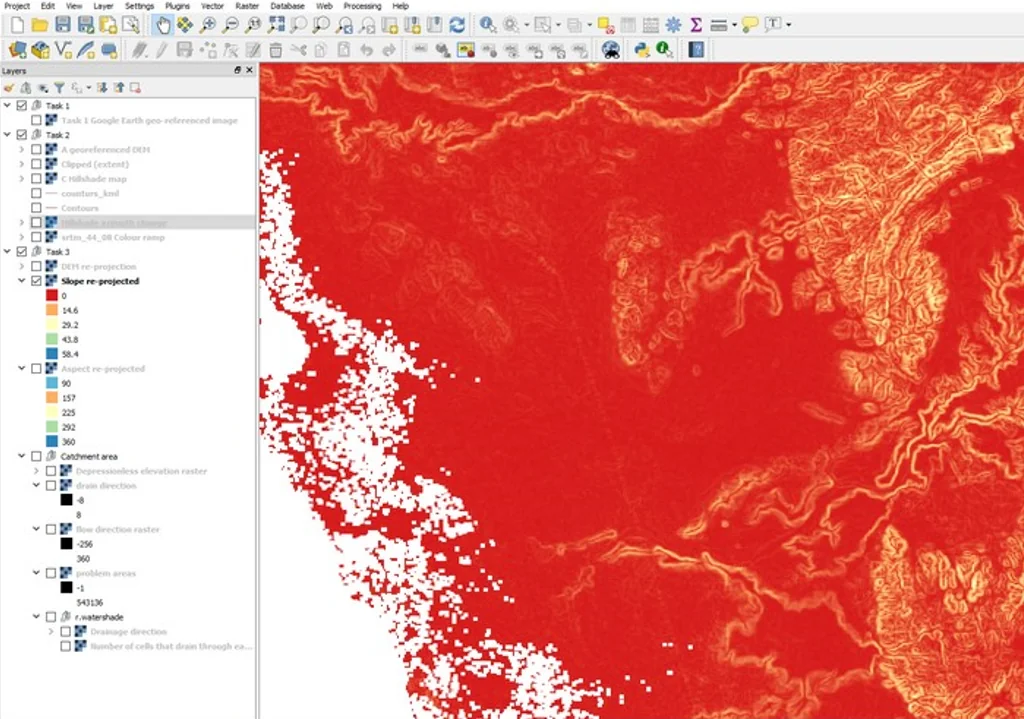Click the Refresh map icon
Screen dimensions: 1024x719
(457, 25)
